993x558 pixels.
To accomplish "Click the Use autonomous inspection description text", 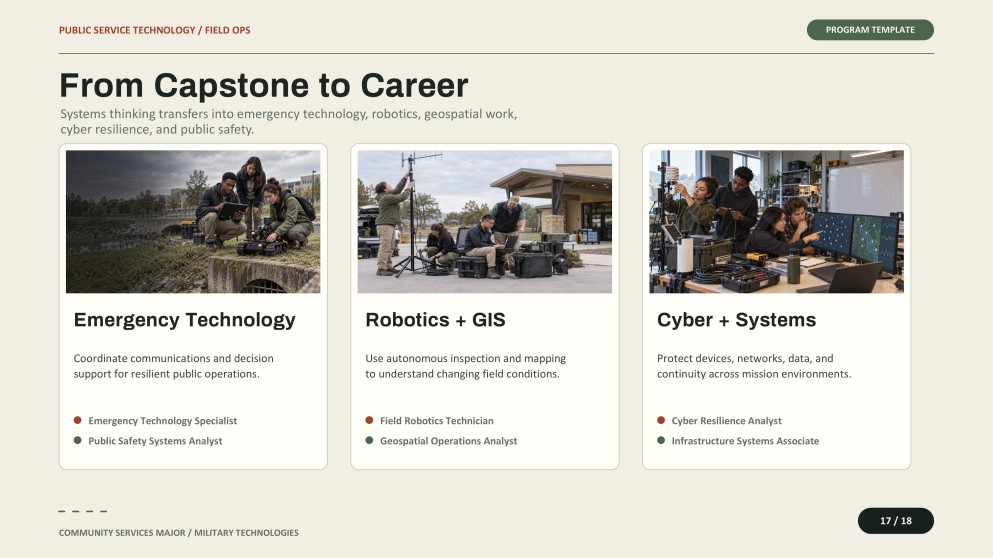I will (x=465, y=366).
